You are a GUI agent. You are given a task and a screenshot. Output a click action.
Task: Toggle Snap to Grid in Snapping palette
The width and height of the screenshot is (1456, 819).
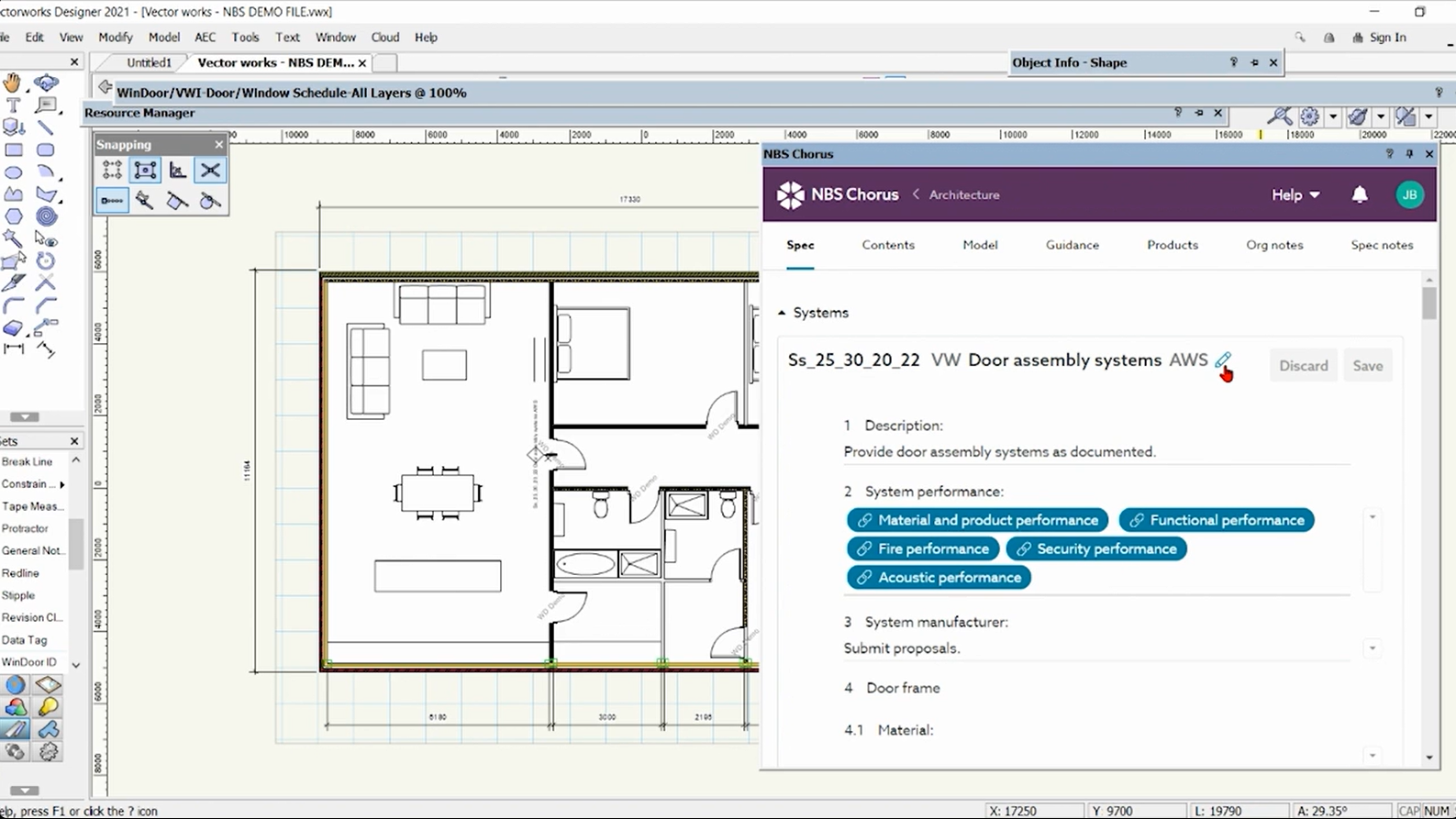(112, 171)
